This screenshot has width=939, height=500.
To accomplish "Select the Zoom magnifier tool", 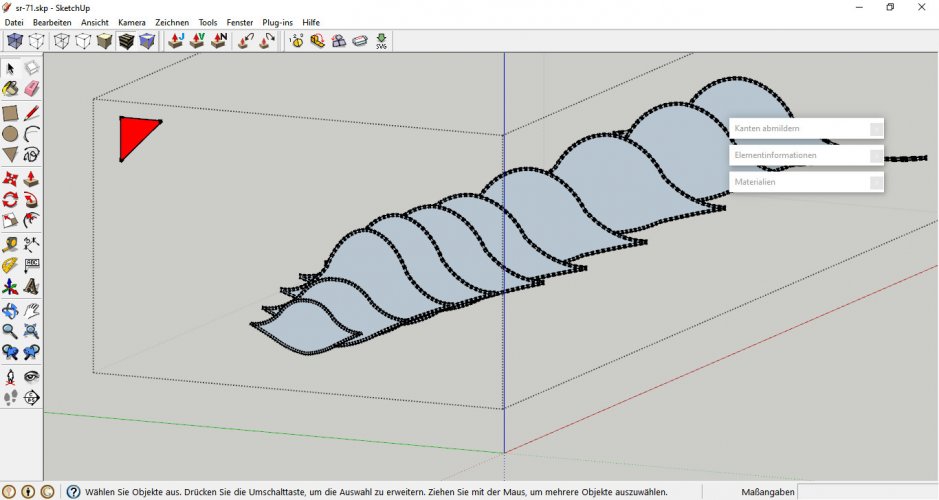I will (x=10, y=331).
